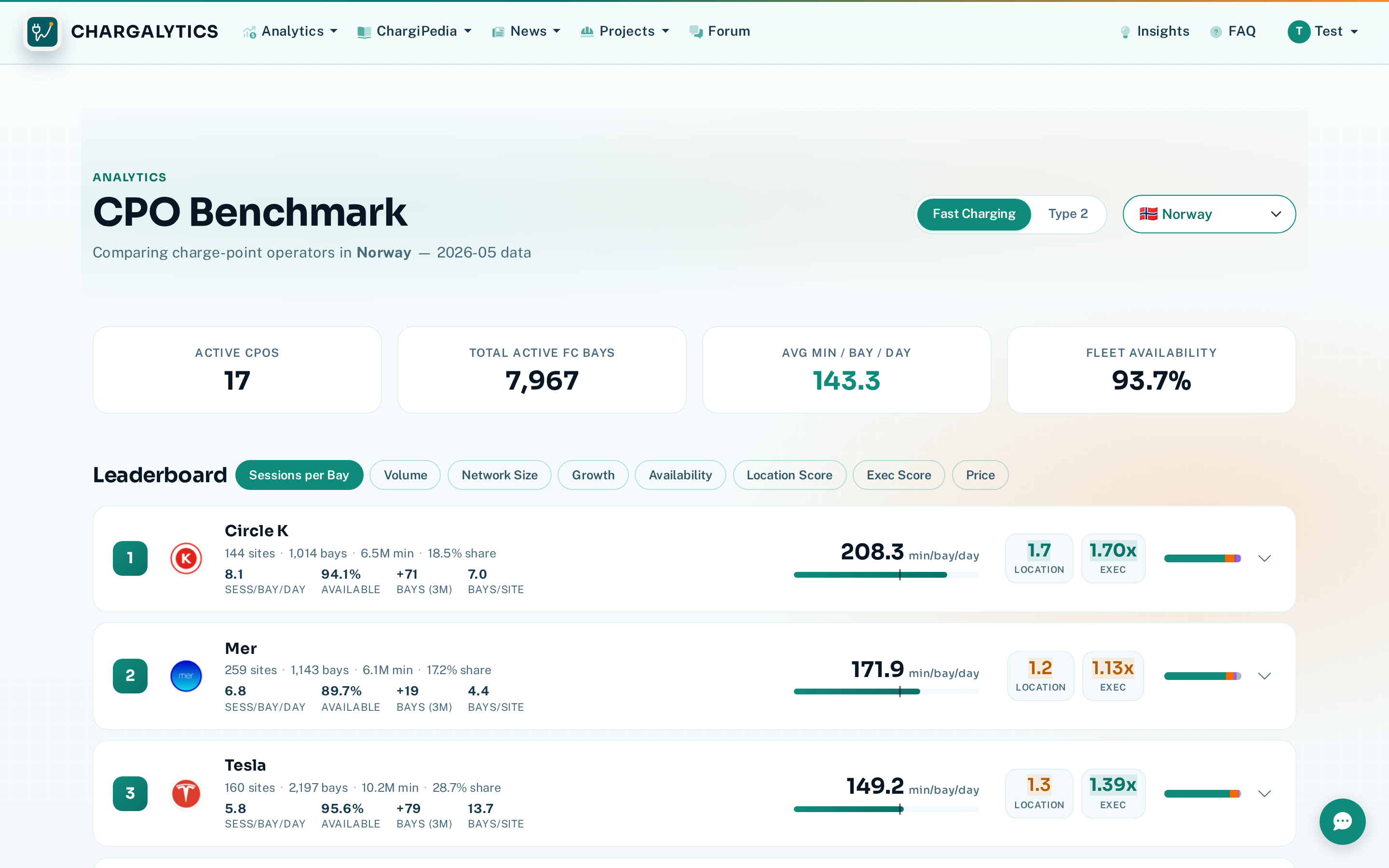Select Fast Charging mode

(x=974, y=214)
